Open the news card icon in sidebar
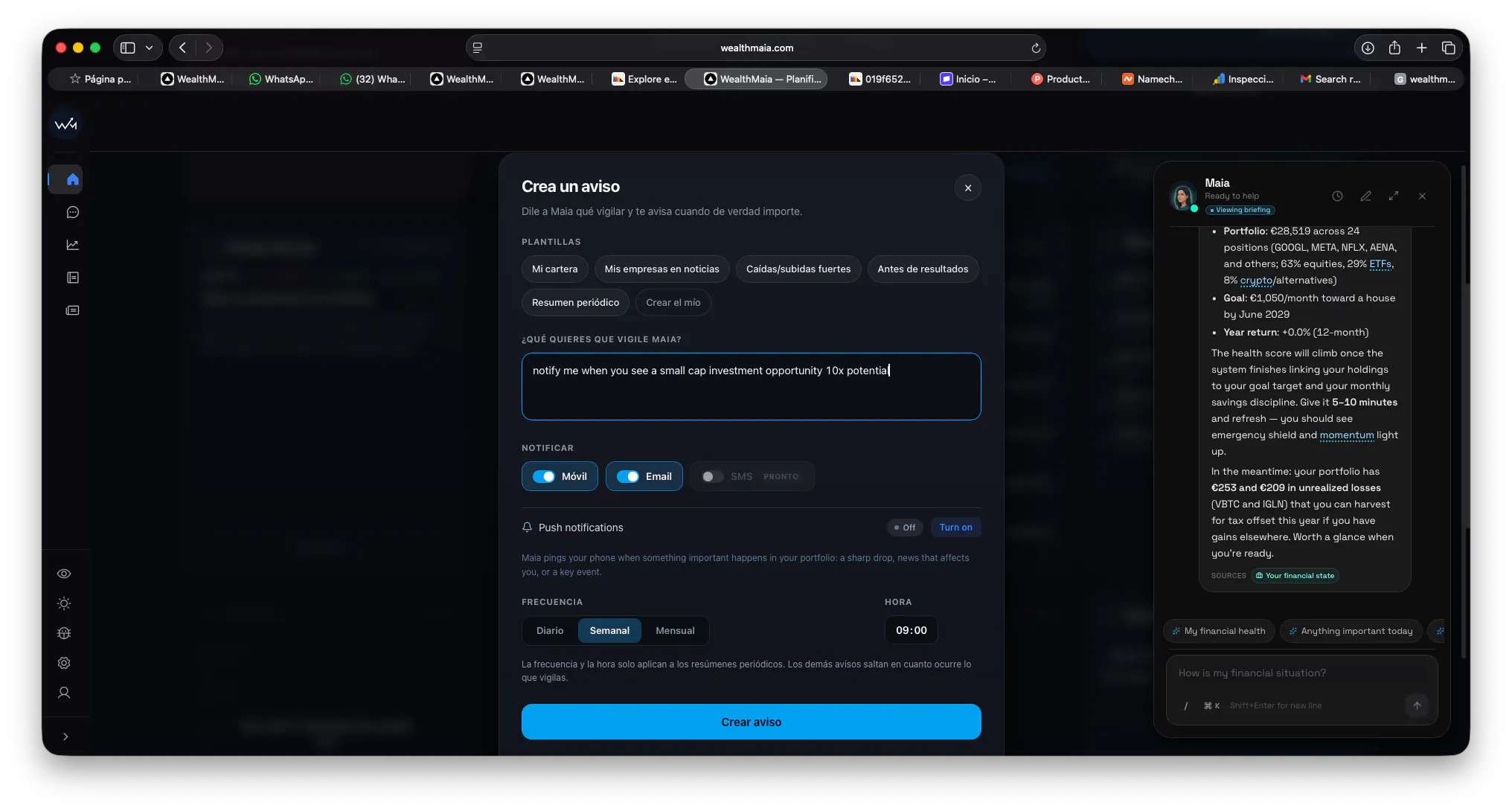 72,310
